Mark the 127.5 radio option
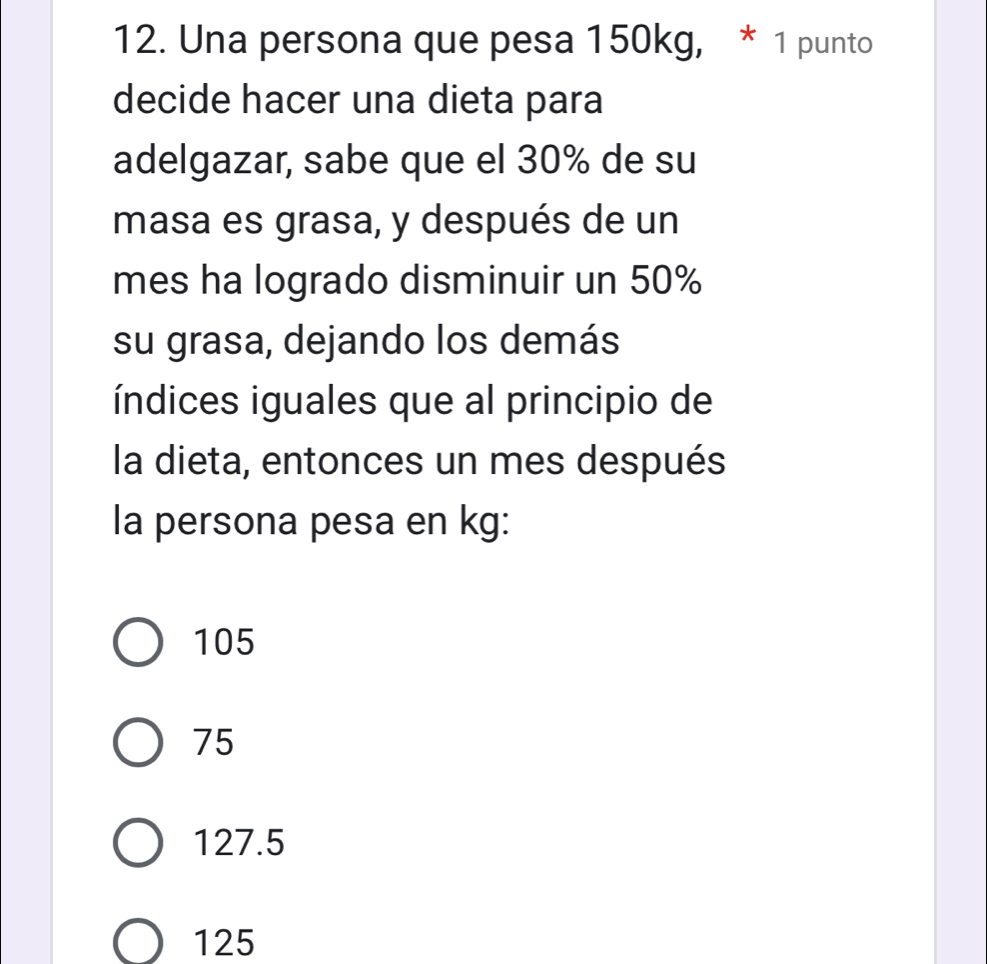The width and height of the screenshot is (987, 964). click(x=141, y=844)
